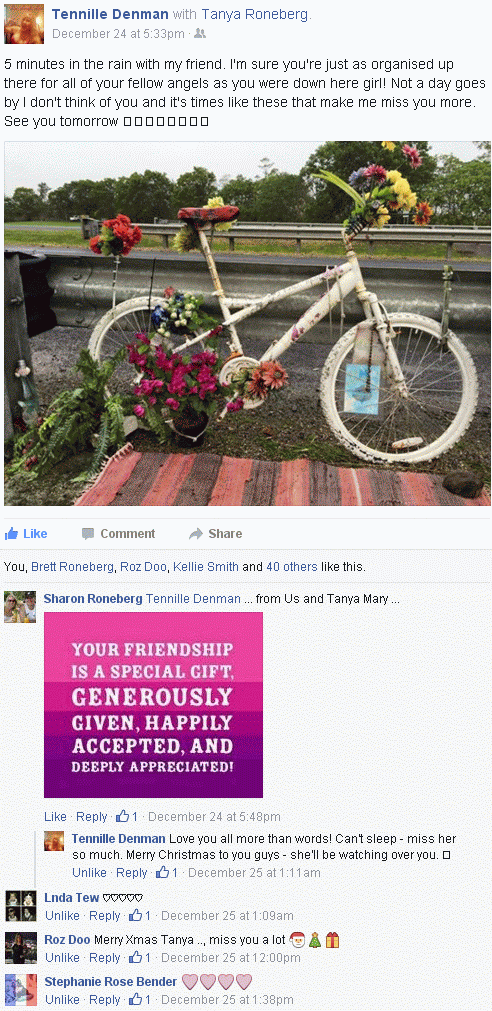Open the white memorial bicycle photo
Screen dimensions: 492x1011
point(247,323)
